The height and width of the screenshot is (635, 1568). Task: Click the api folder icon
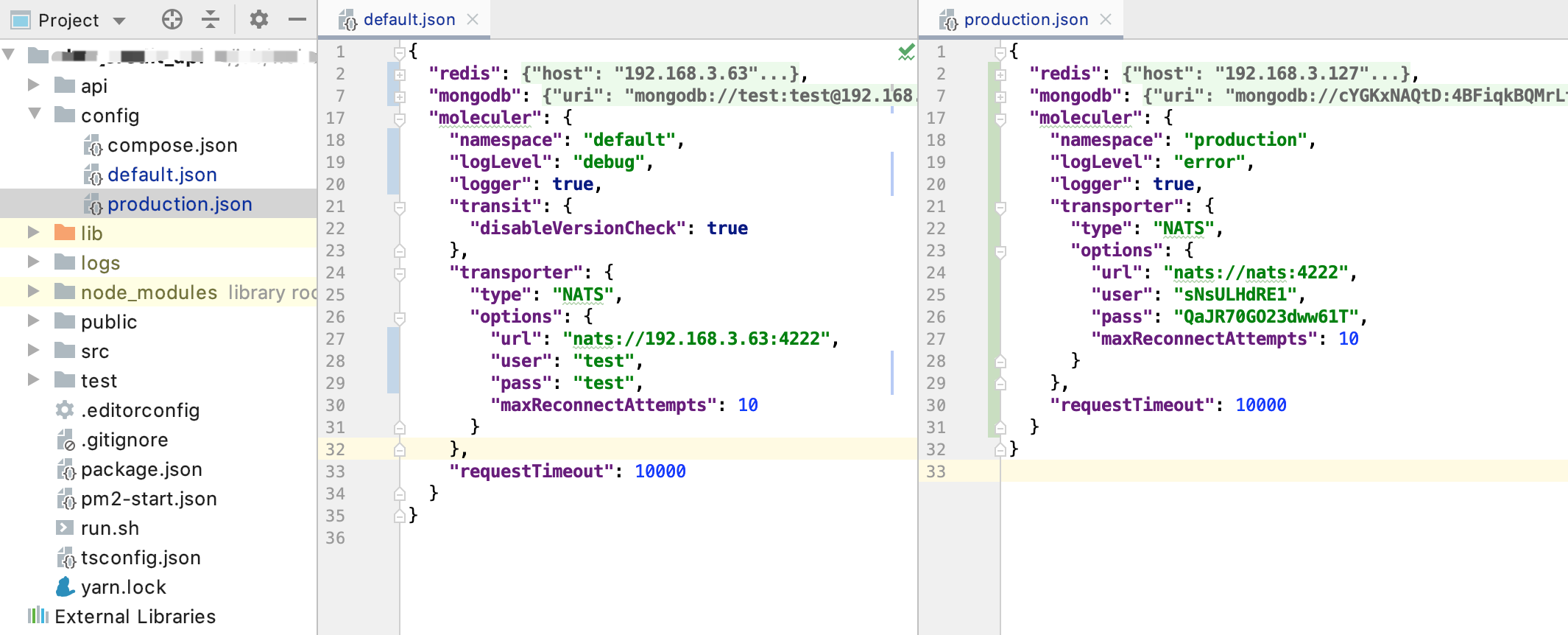[x=65, y=85]
